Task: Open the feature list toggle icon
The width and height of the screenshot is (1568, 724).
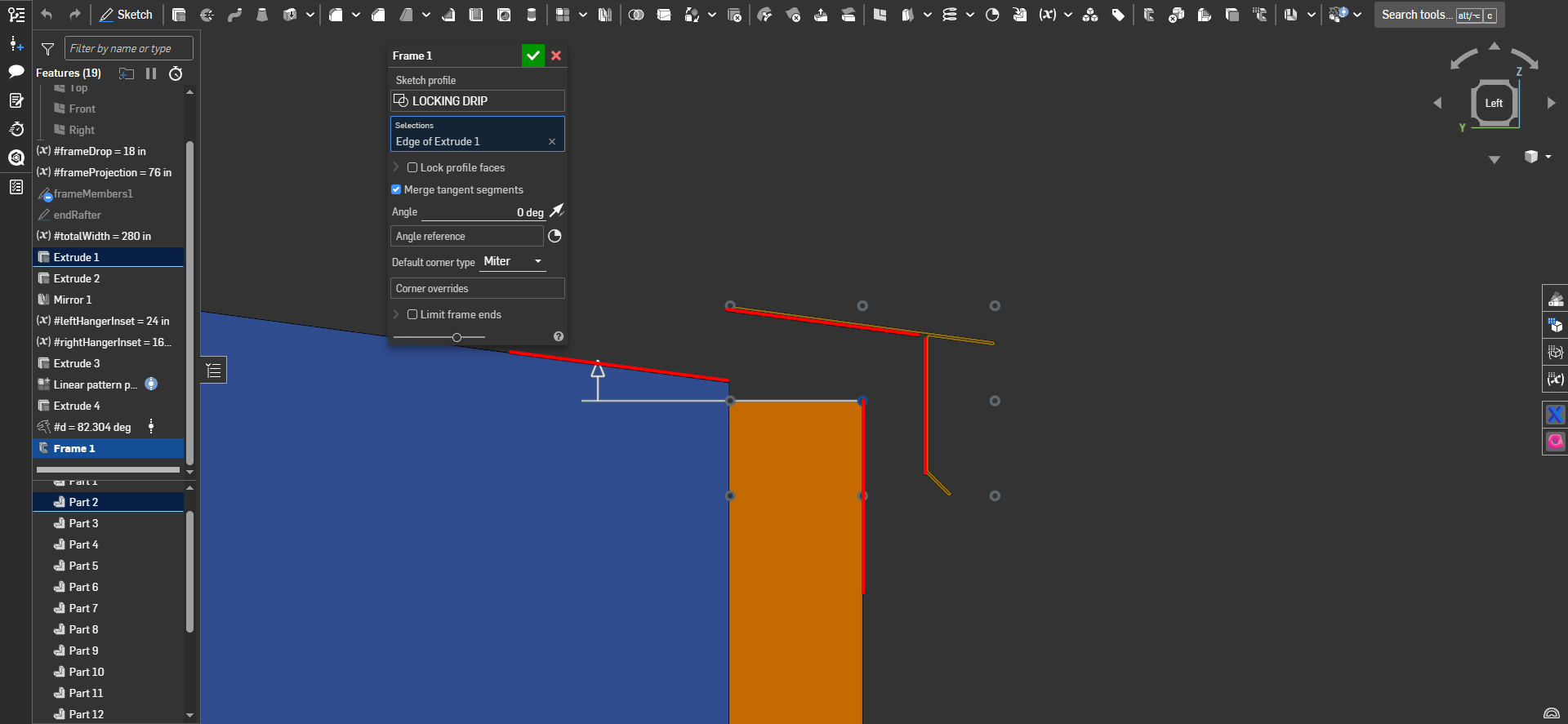Action: point(16,15)
